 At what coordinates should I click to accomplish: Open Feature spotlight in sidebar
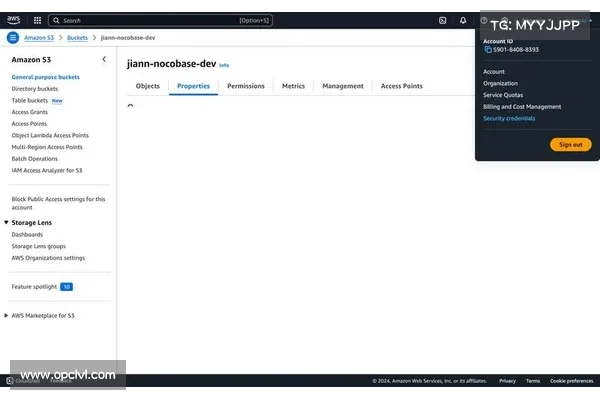pyautogui.click(x=34, y=287)
